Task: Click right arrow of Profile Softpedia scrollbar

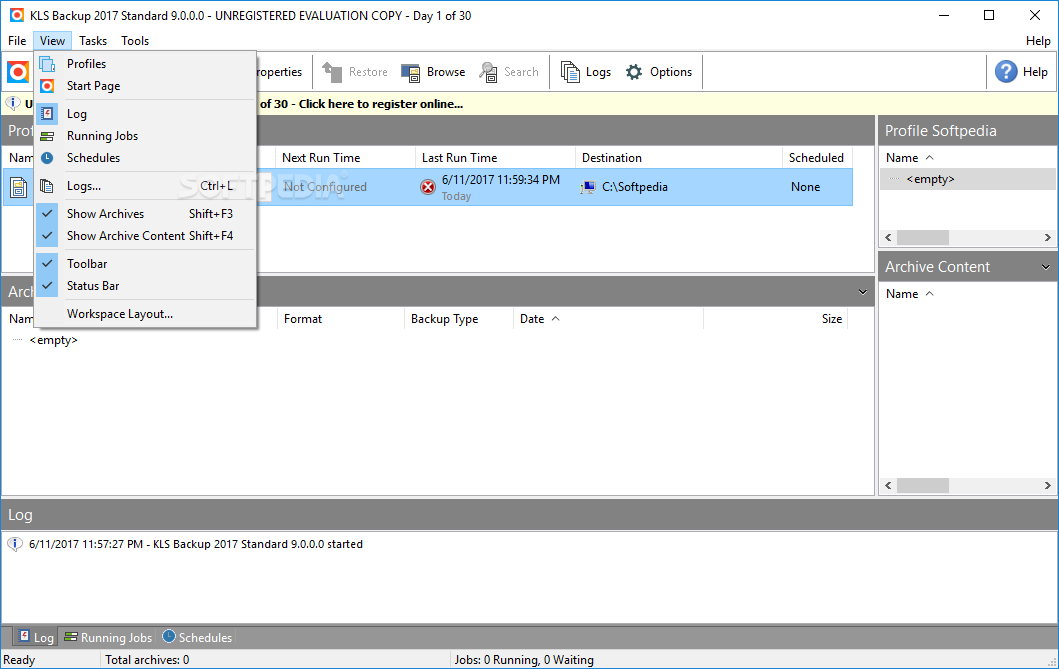Action: click(1048, 238)
